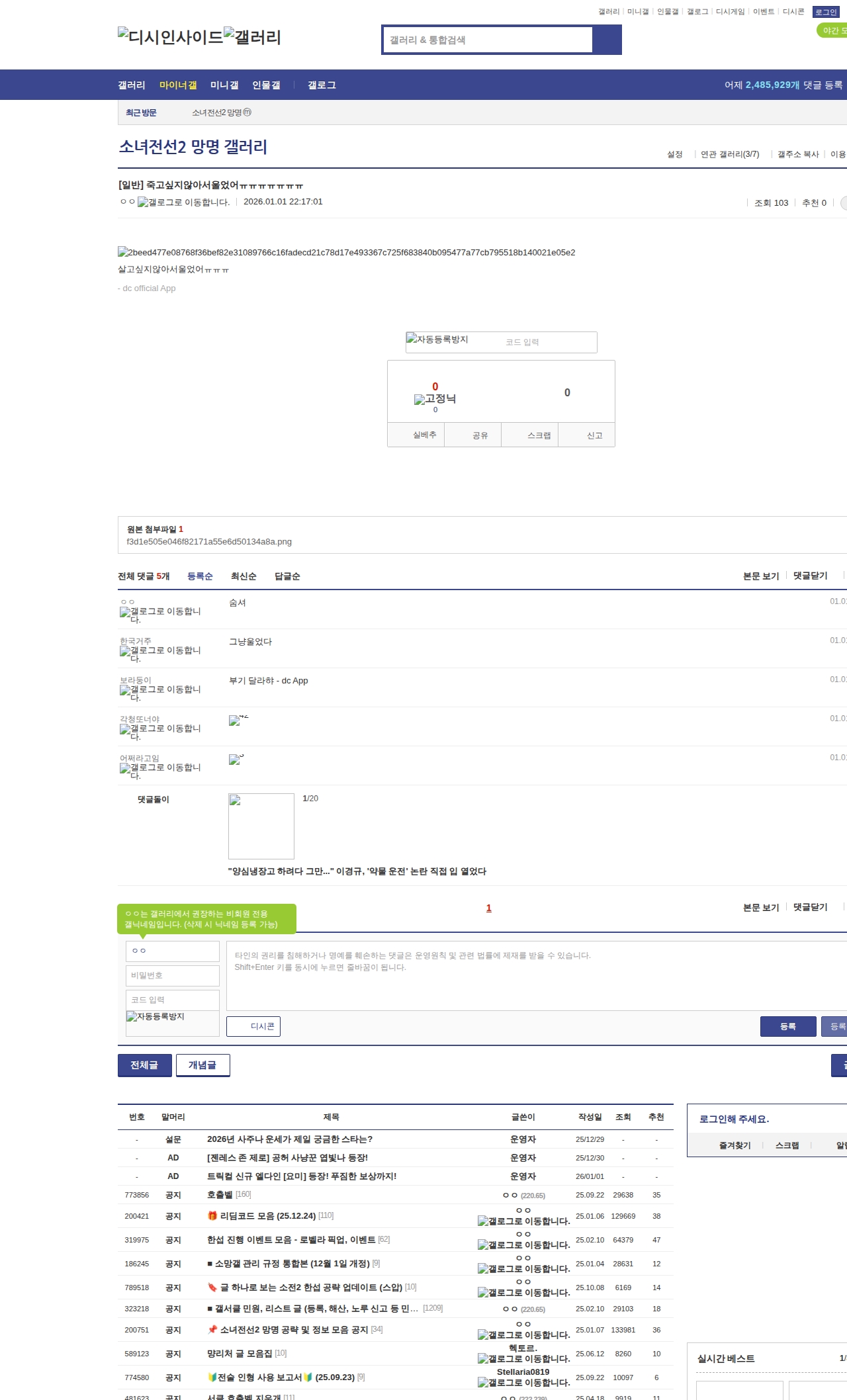Click the 비밀번호 password field
Image resolution: width=847 pixels, height=1400 pixels.
tap(172, 975)
